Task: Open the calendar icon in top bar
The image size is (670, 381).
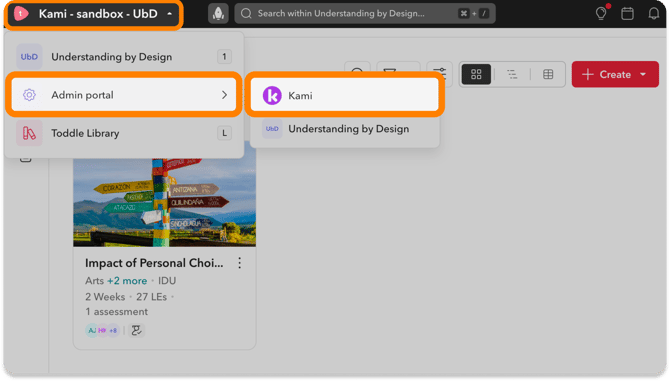Action: (x=627, y=14)
